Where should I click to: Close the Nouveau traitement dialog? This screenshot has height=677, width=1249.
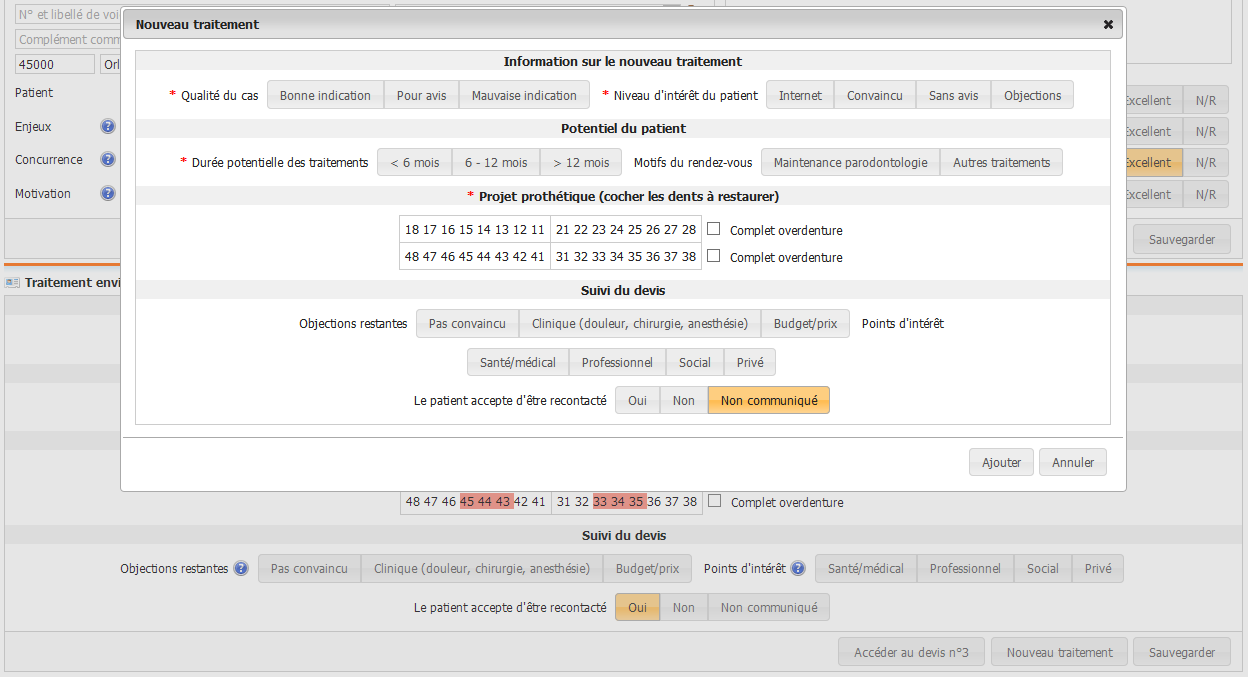(1108, 24)
